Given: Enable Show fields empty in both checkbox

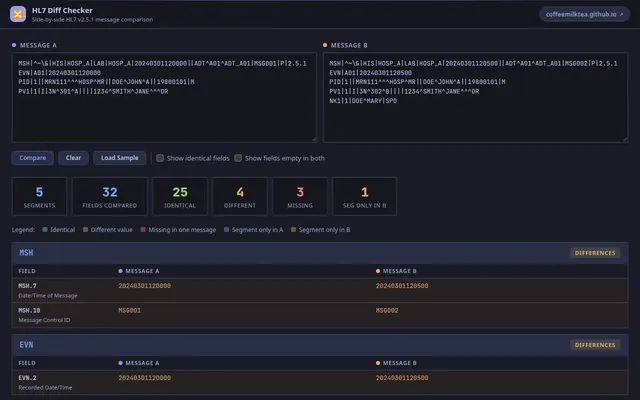Looking at the screenshot, I should pos(238,158).
